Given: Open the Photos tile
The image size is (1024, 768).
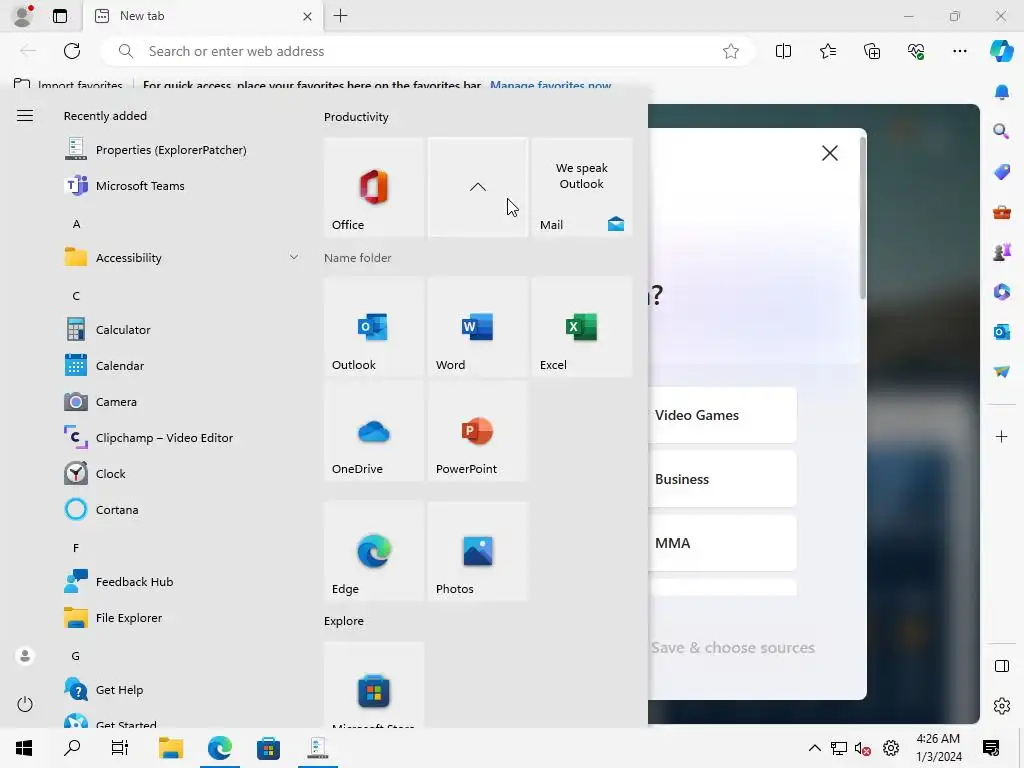Looking at the screenshot, I should pos(477,551).
